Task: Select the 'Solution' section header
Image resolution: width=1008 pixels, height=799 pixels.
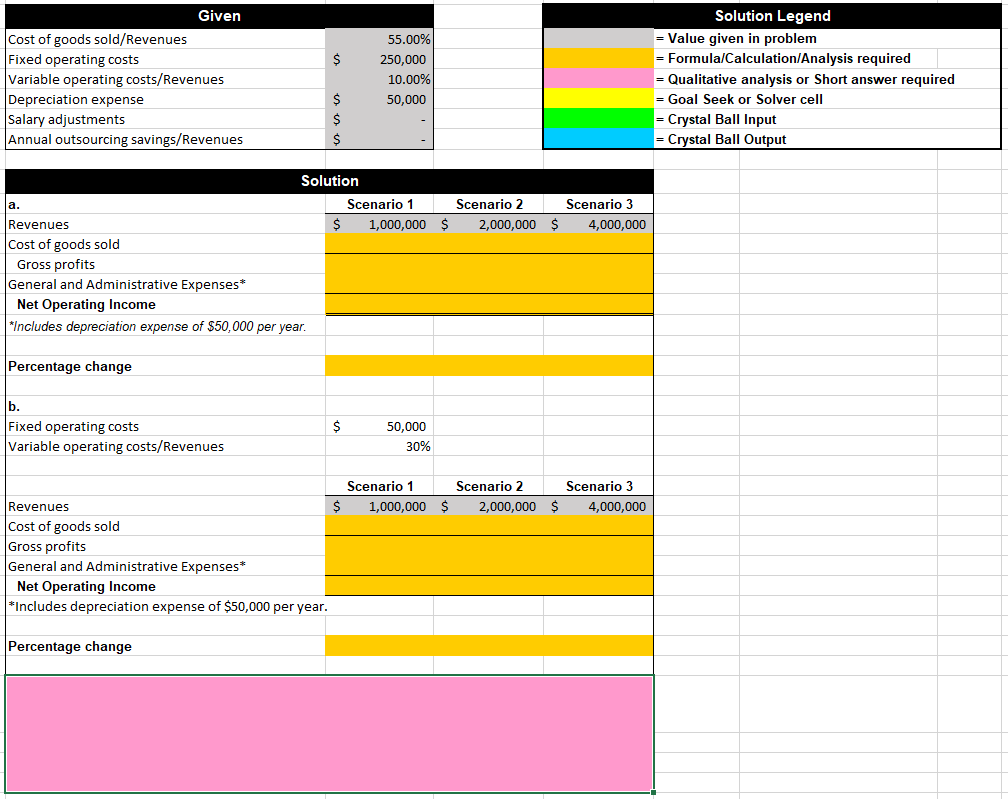Action: [330, 181]
